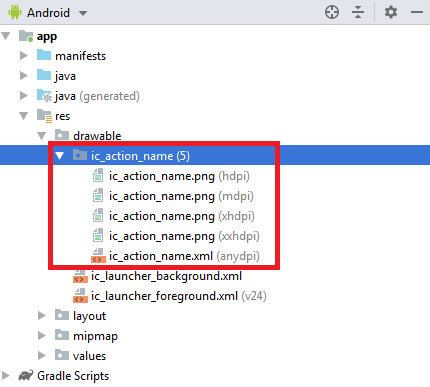Click the xhdpi PNG image file icon
The image size is (430, 387).
click(98, 215)
